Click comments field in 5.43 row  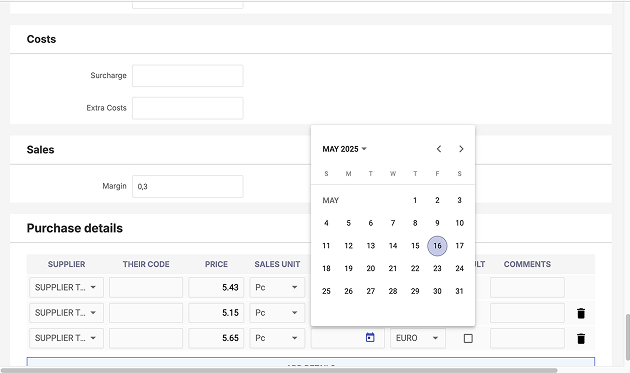tap(527, 287)
